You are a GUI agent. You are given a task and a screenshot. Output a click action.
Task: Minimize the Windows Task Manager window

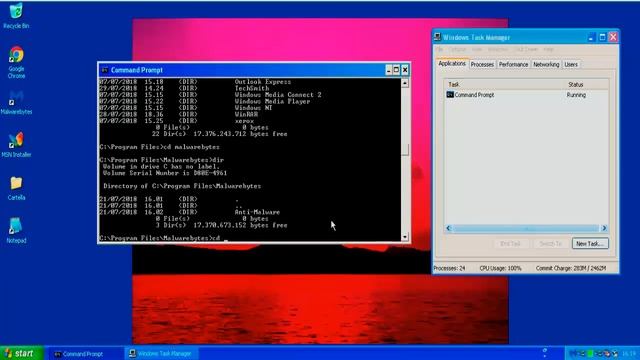591,37
